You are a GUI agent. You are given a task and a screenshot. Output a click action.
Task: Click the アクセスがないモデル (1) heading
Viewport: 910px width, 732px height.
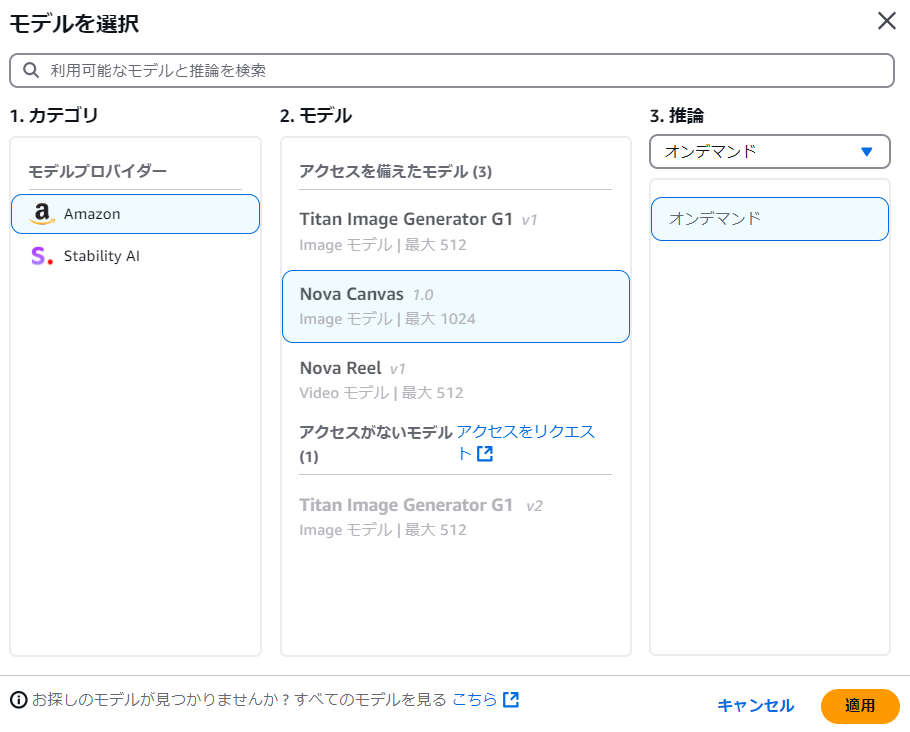coord(375,443)
